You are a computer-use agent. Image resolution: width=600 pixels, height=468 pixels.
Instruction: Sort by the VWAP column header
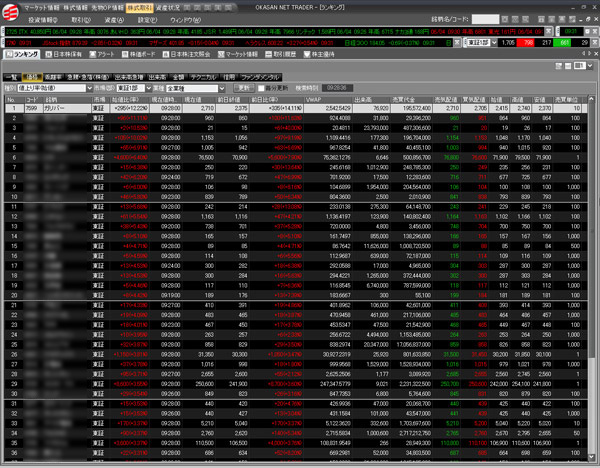(x=328, y=99)
